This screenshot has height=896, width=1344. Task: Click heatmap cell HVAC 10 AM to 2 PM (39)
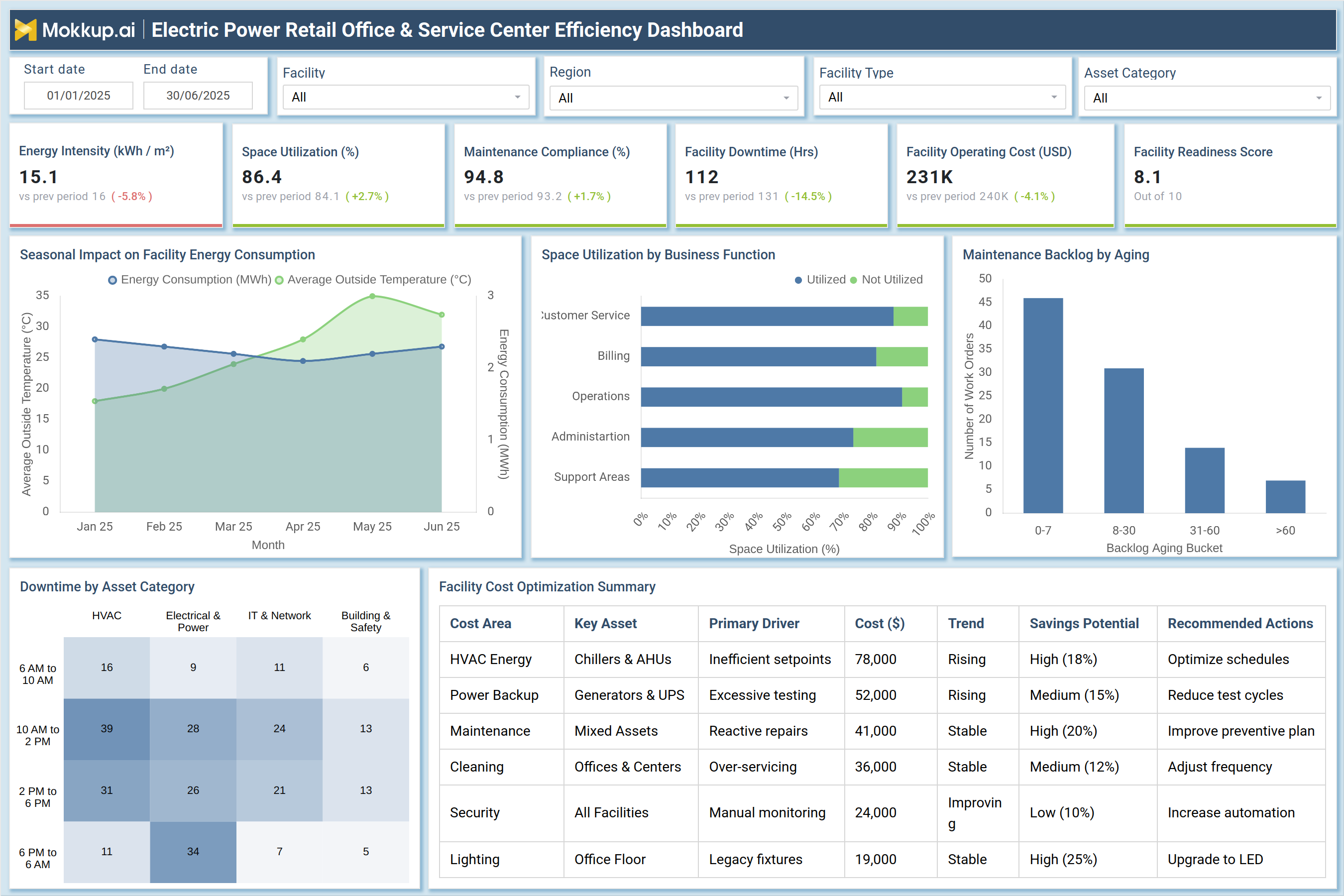point(107,729)
